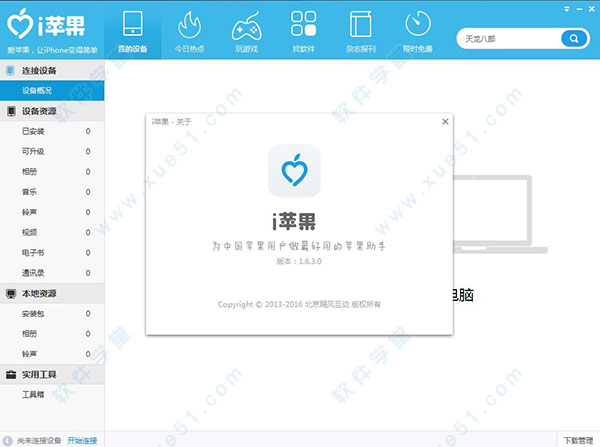
Task: Select 已安装 in the sidebar
Action: coord(52,131)
